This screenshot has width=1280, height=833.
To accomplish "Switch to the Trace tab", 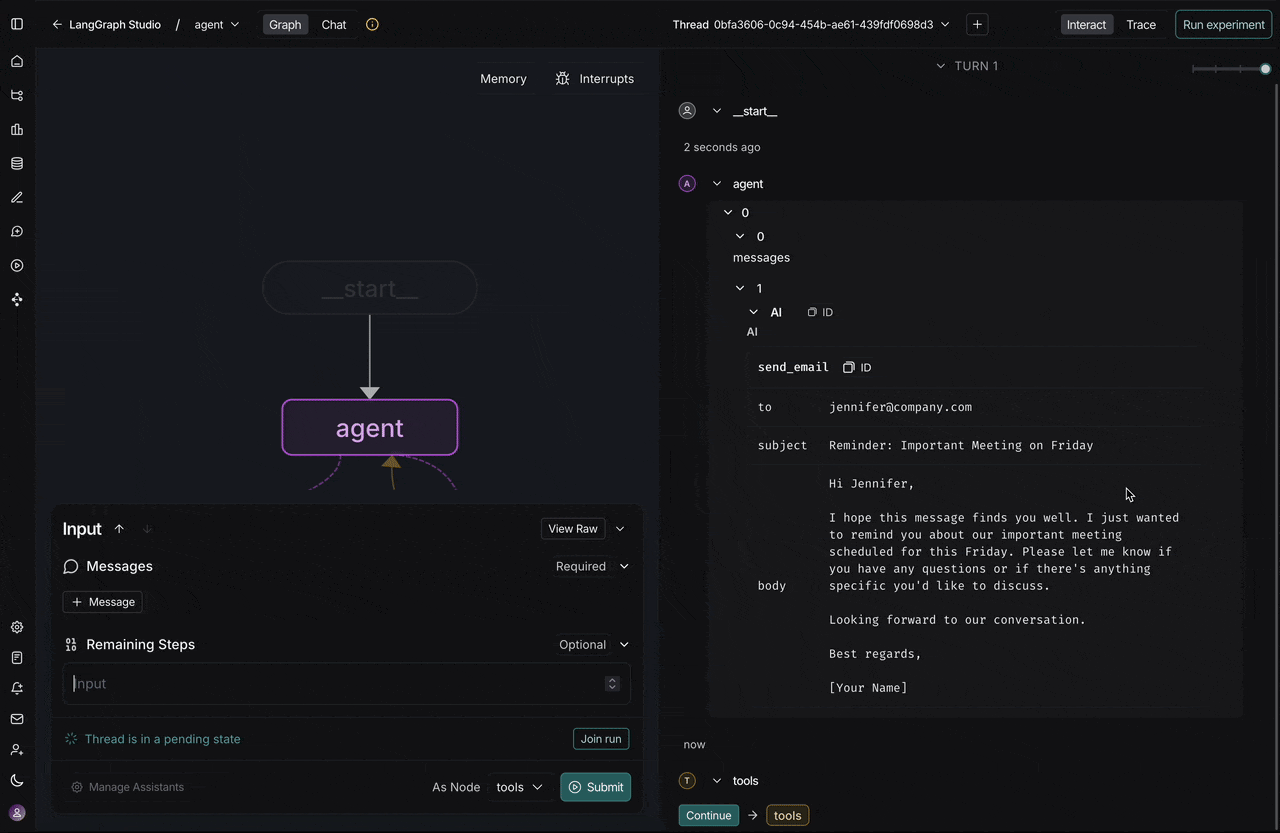I will tap(1141, 24).
